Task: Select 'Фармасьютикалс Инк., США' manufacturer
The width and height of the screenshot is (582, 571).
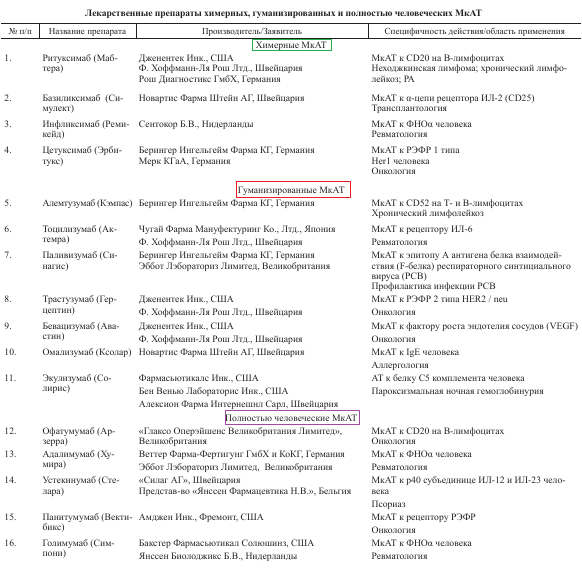Action: [x=198, y=378]
